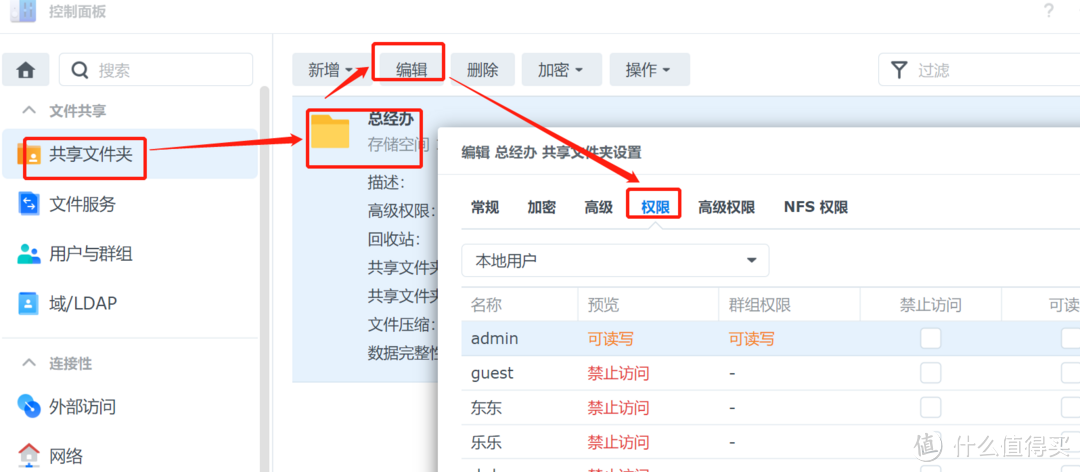Switch to the 权限 tab
1080x472 pixels.
654,207
